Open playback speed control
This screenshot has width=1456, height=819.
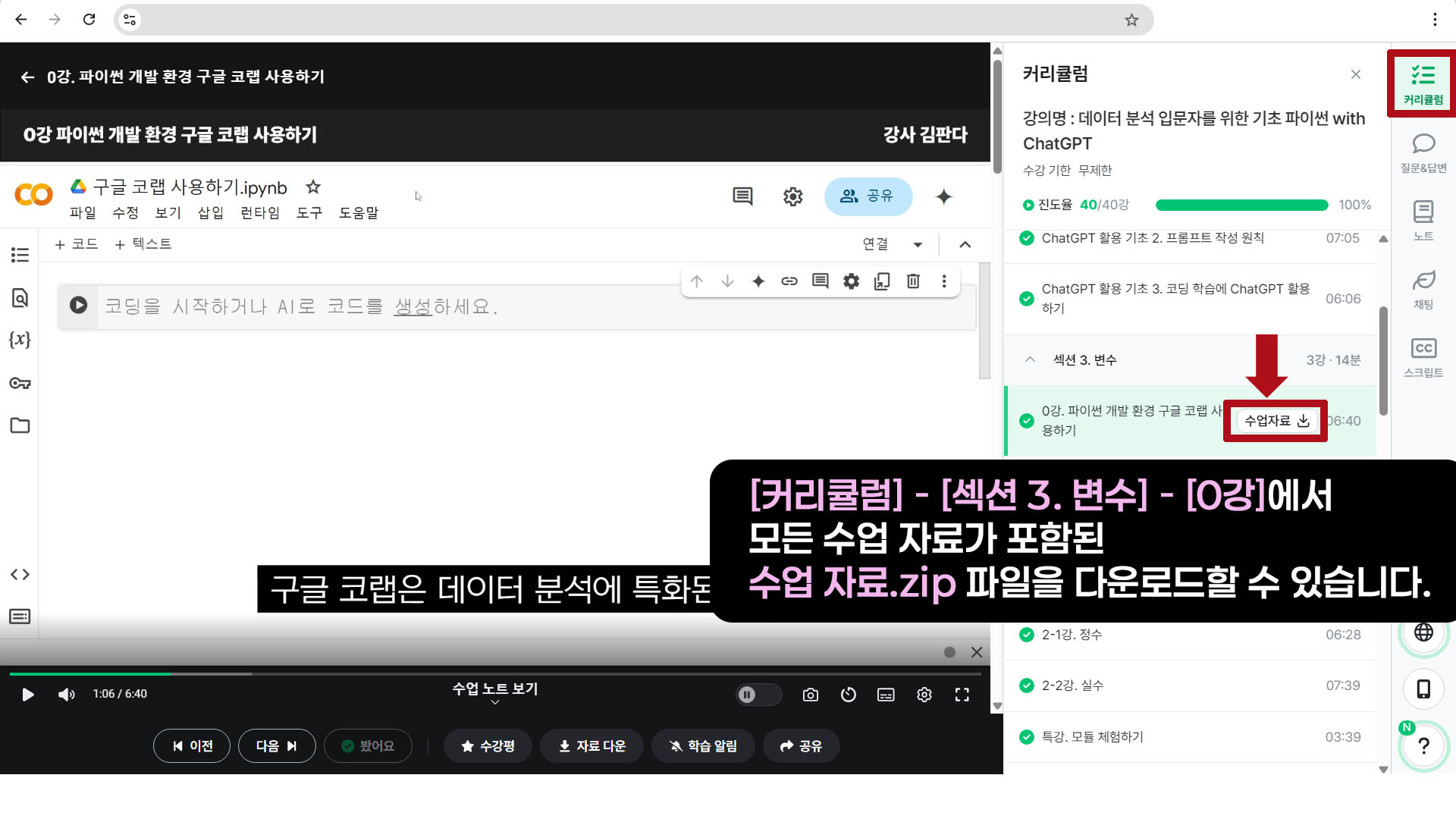849,695
